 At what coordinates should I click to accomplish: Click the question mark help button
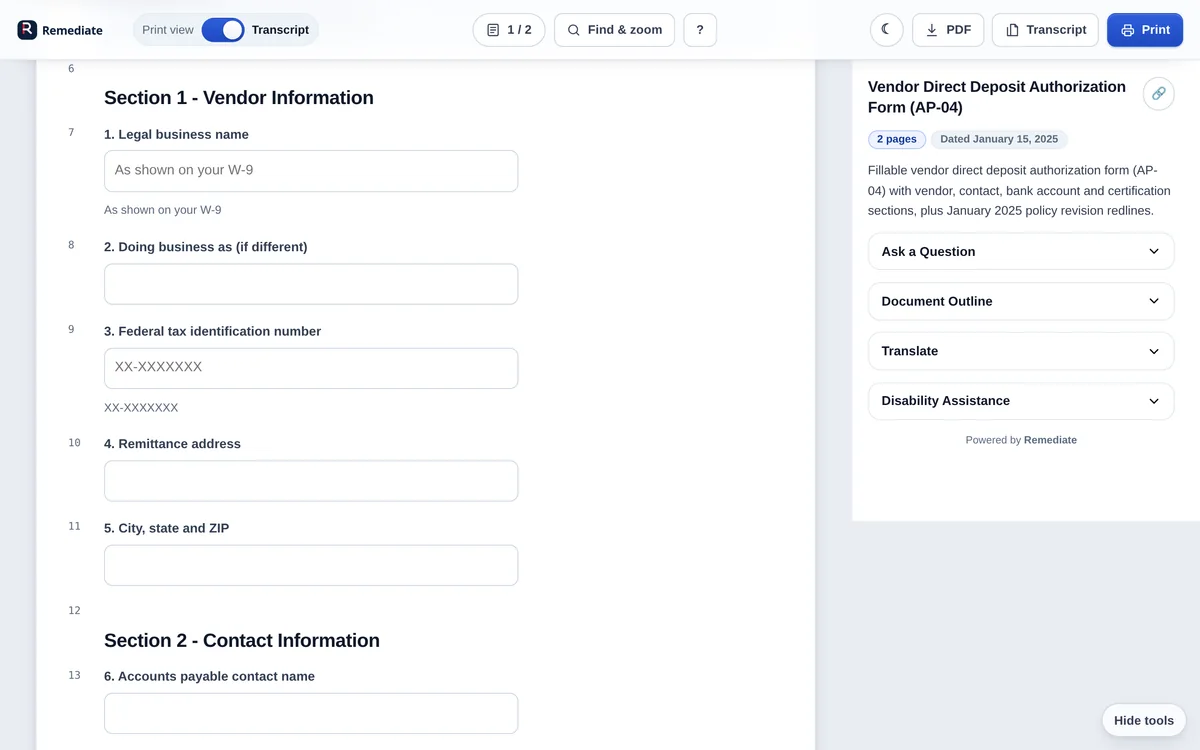pyautogui.click(x=700, y=30)
